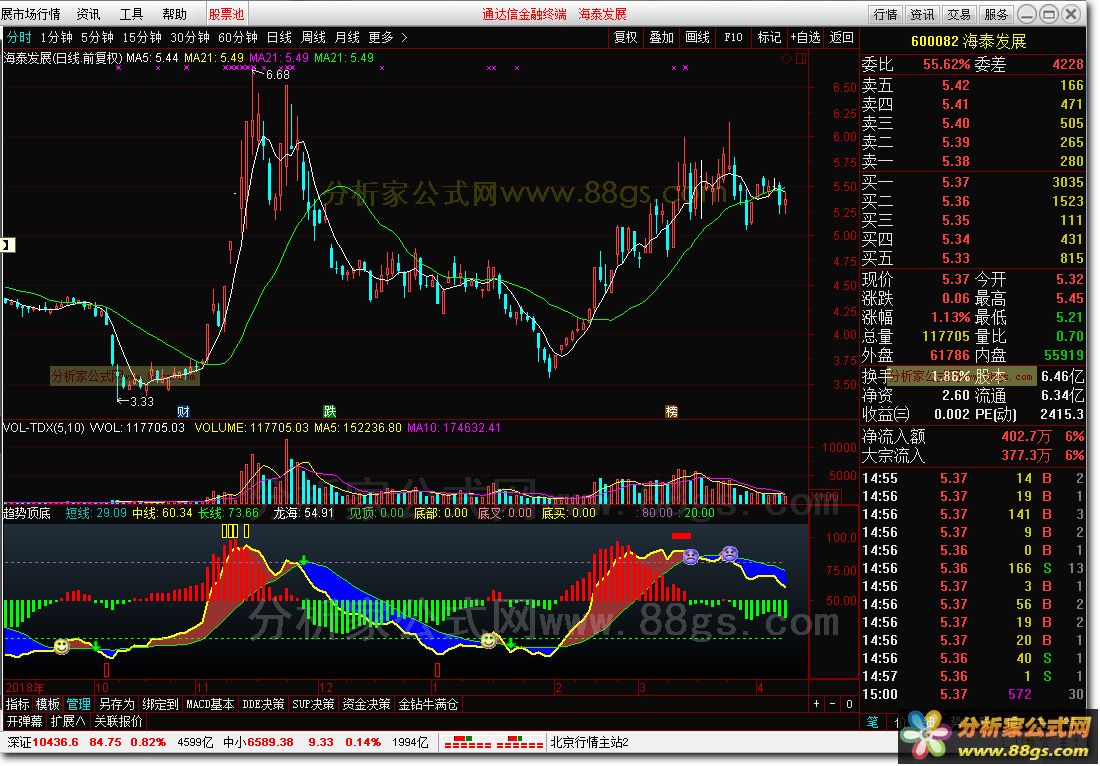Switch to the 30分钟 period
Viewport: 1100px width, 766px height.
click(189, 37)
